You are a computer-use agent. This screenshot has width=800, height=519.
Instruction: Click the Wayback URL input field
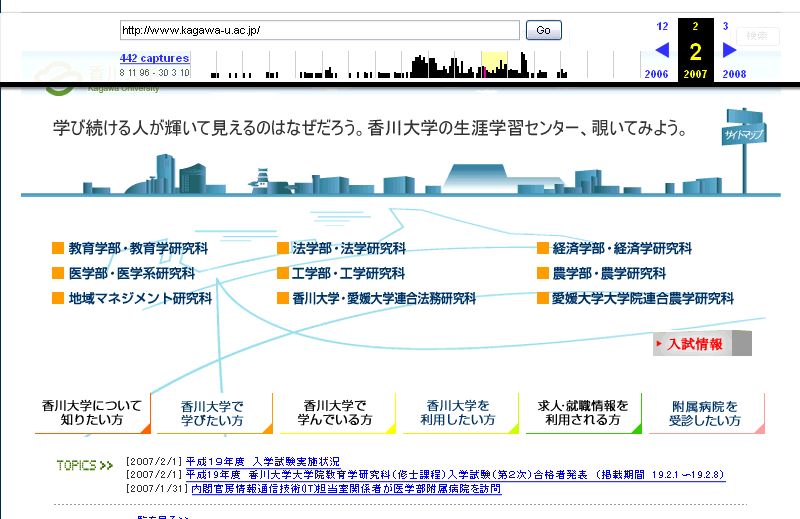point(319,30)
